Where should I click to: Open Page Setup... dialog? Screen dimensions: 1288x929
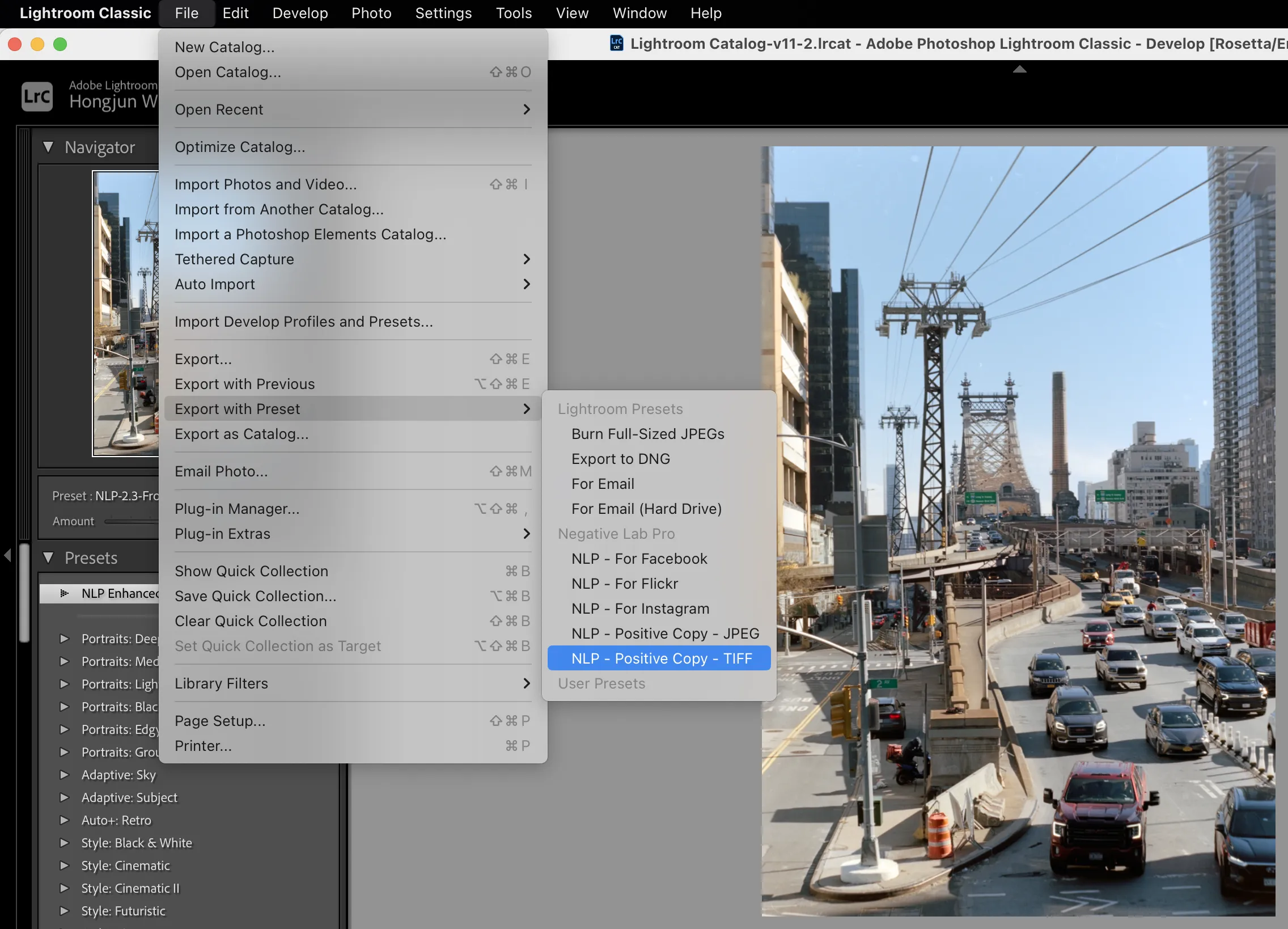pyautogui.click(x=353, y=720)
